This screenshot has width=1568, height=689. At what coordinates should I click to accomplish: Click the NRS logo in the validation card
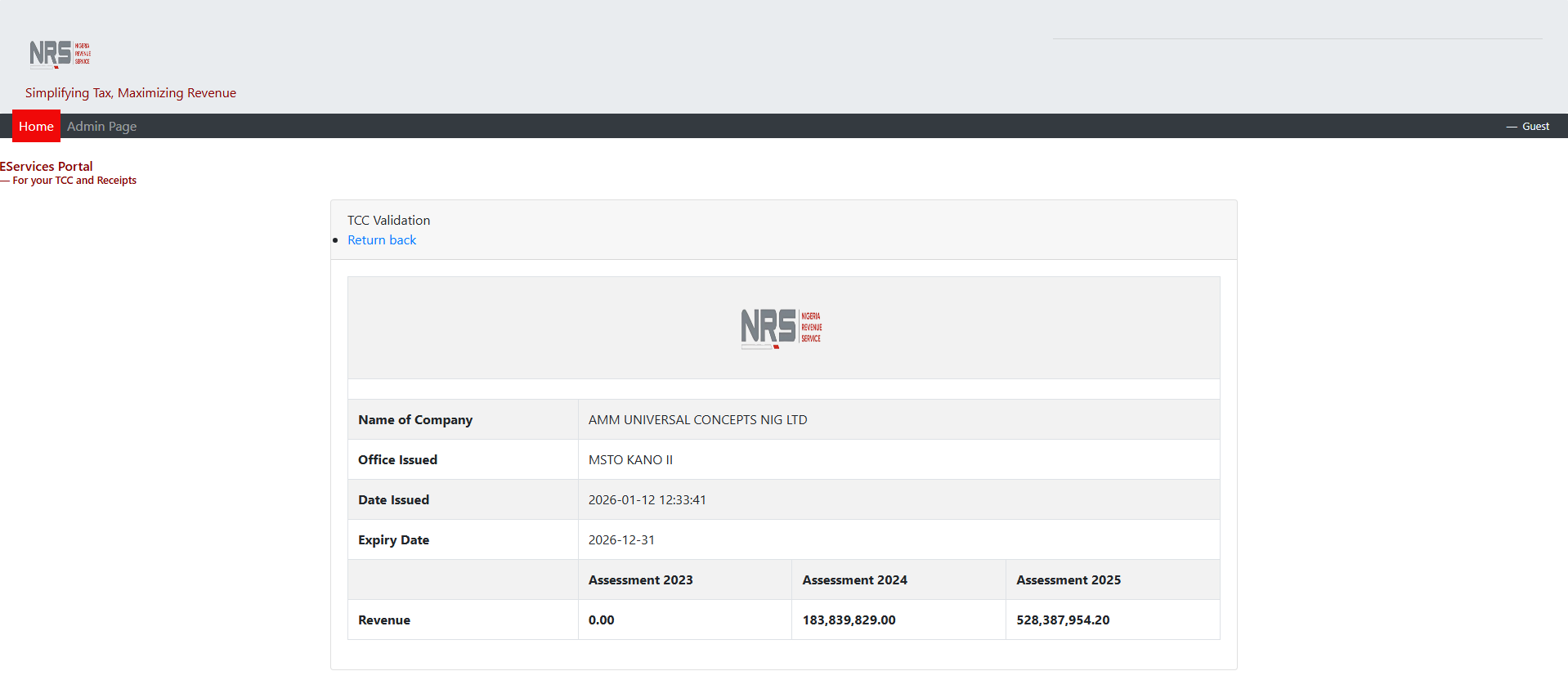(782, 328)
